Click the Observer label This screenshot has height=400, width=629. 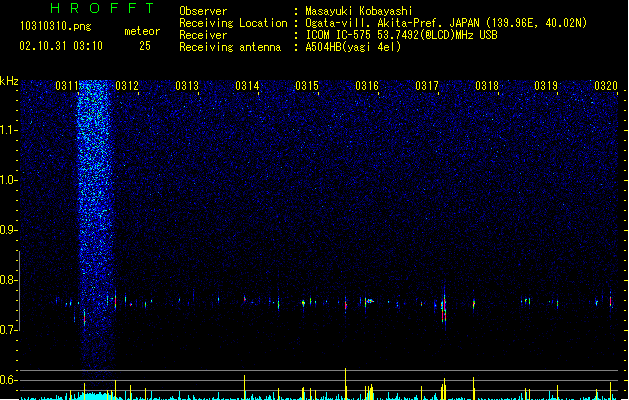tap(203, 11)
